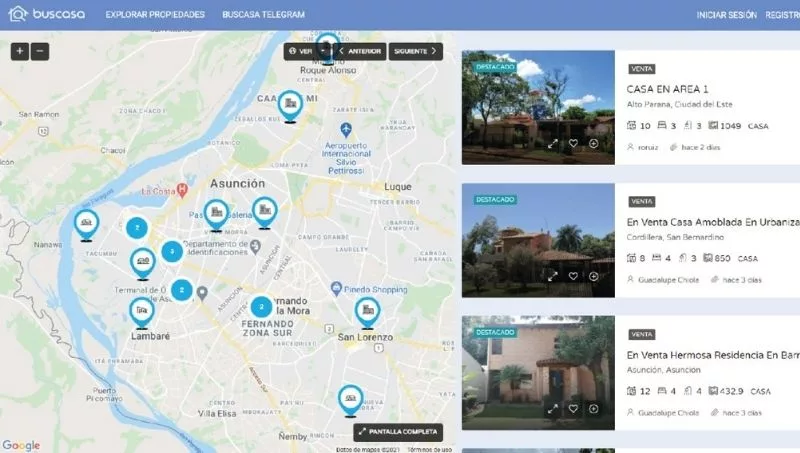Open Buscasa Telegram menu item
The width and height of the screenshot is (800, 453).
tap(263, 15)
